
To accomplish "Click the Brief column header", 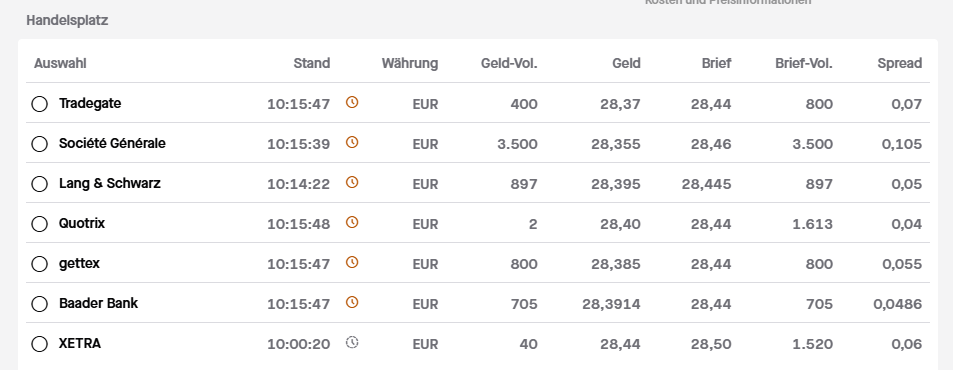I will [x=717, y=63].
